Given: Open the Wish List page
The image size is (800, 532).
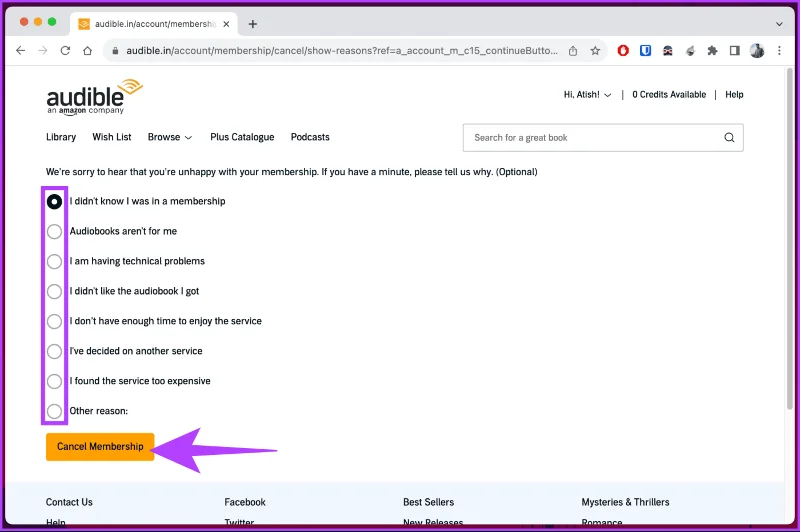Looking at the screenshot, I should pos(112,137).
